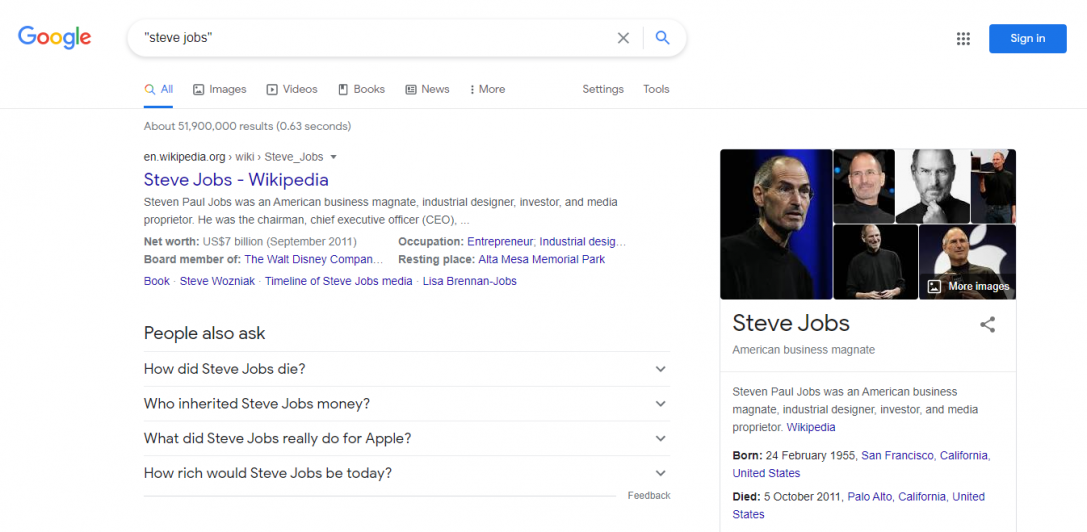Open search Tools
1087x532 pixels.
point(656,89)
